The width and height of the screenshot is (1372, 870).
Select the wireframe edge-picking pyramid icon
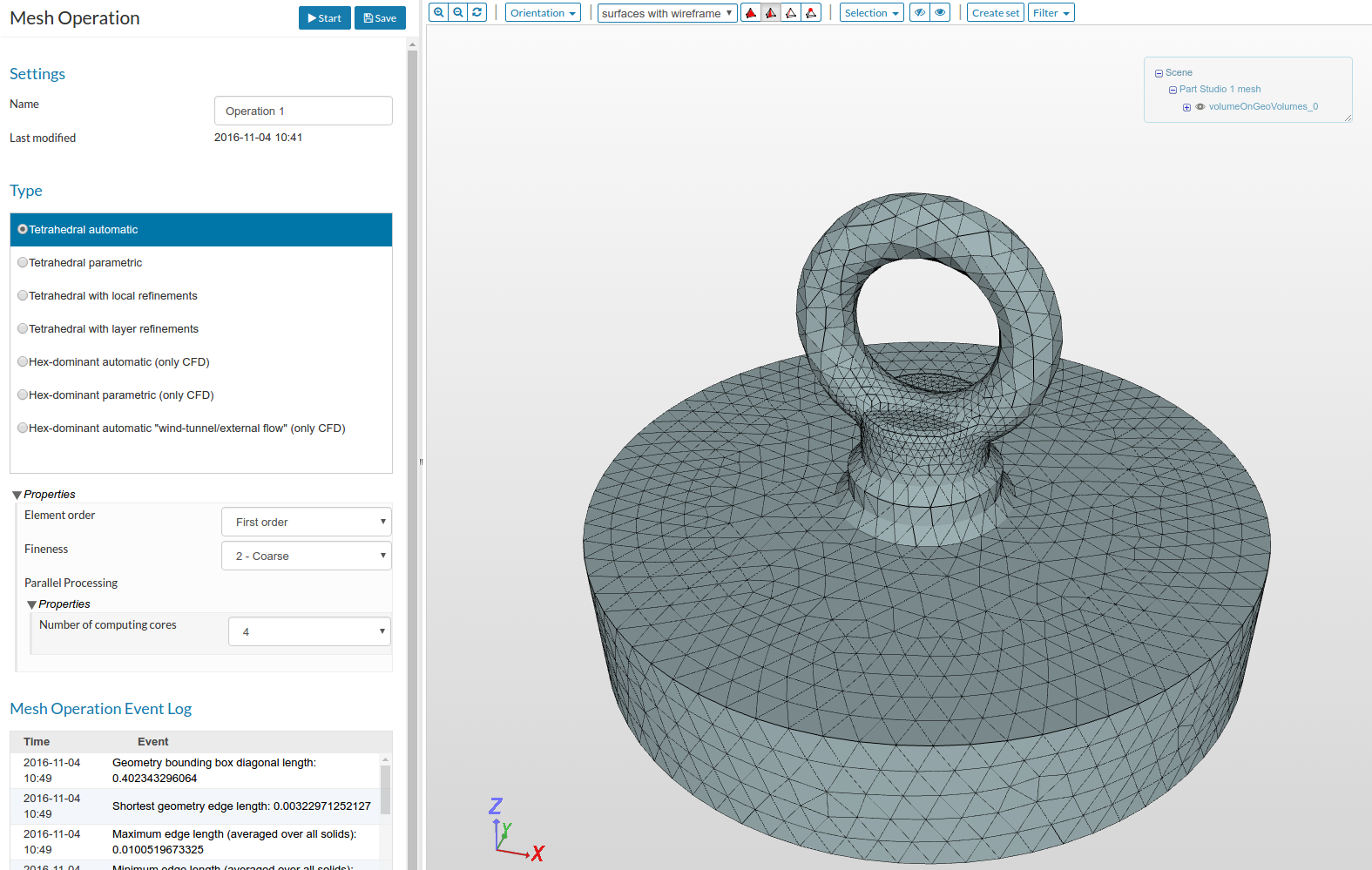coord(791,13)
